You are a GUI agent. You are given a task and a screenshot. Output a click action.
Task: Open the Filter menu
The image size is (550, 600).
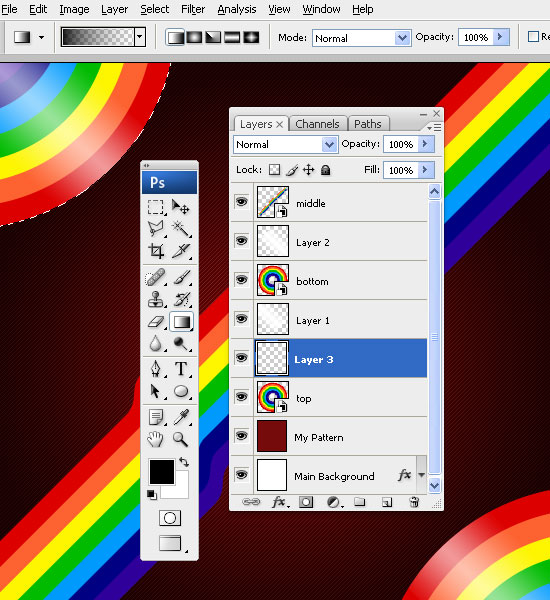click(193, 9)
